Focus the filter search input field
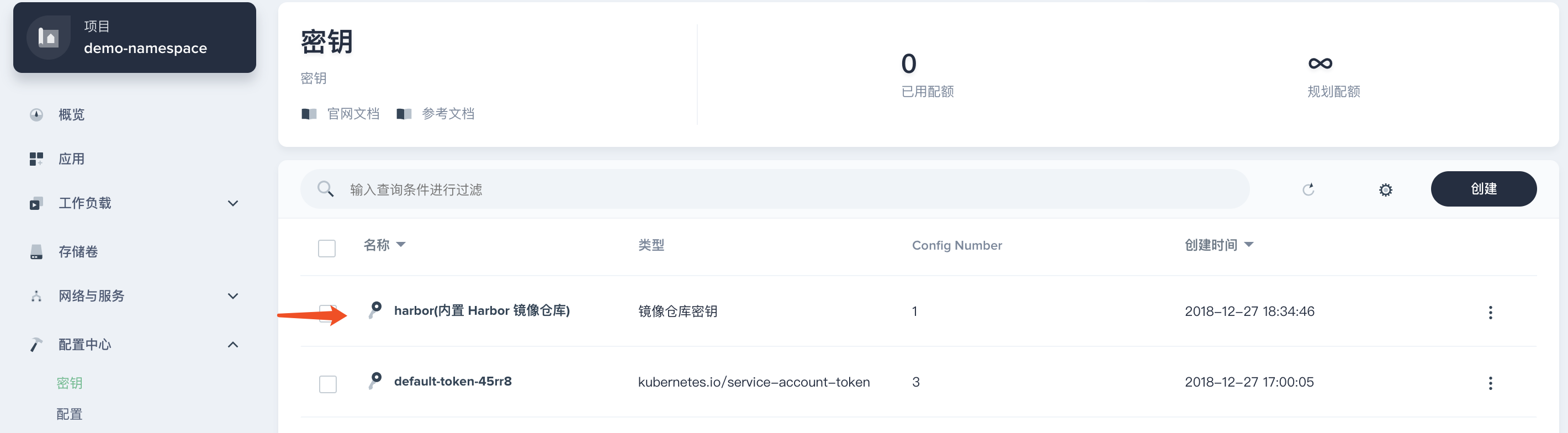1568x433 pixels. tap(775, 189)
